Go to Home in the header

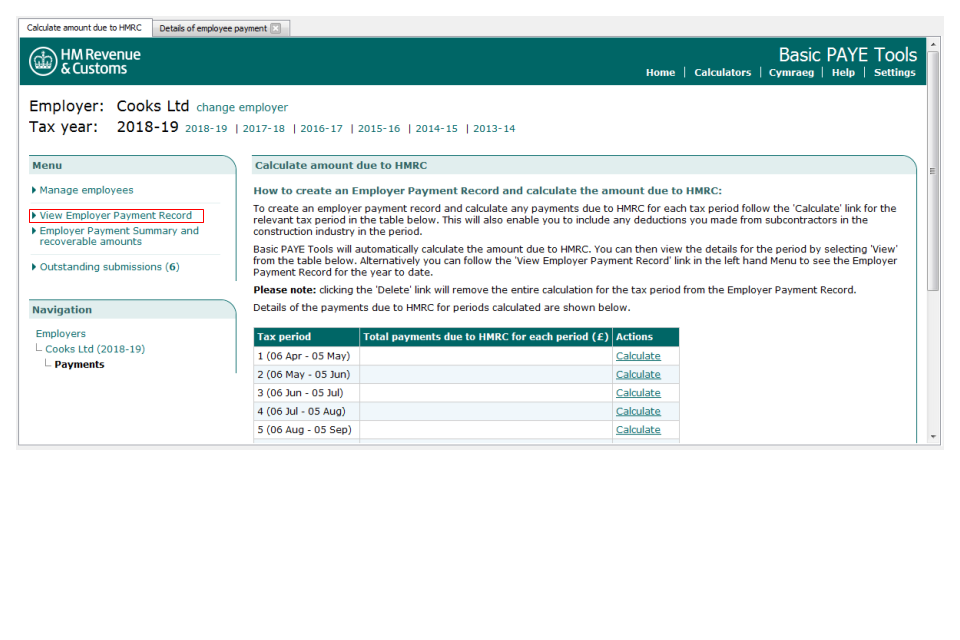[x=660, y=72]
